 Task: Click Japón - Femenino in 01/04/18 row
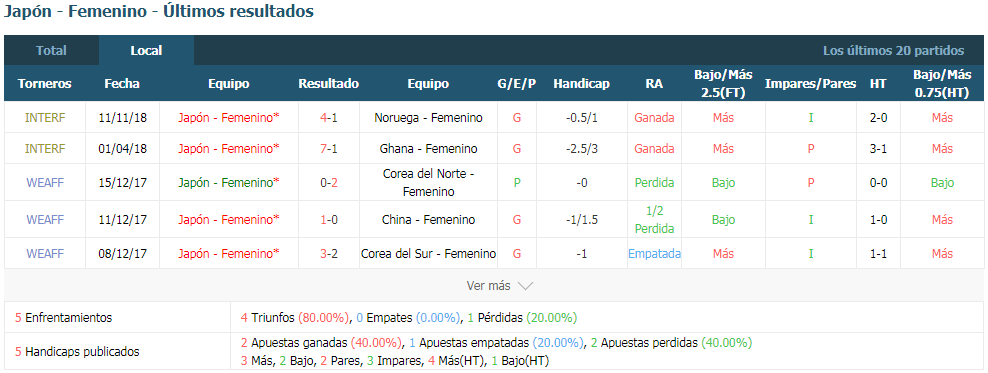(x=228, y=149)
